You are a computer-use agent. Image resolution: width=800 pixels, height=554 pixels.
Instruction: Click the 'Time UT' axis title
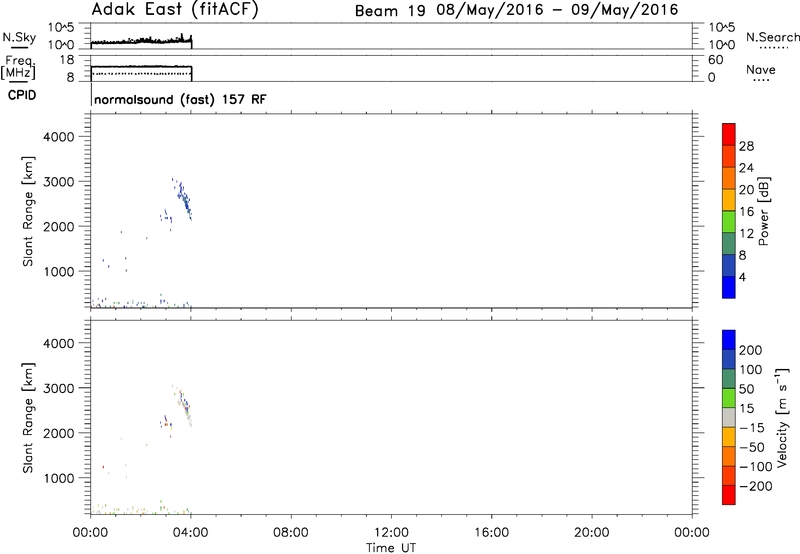pyautogui.click(x=391, y=548)
